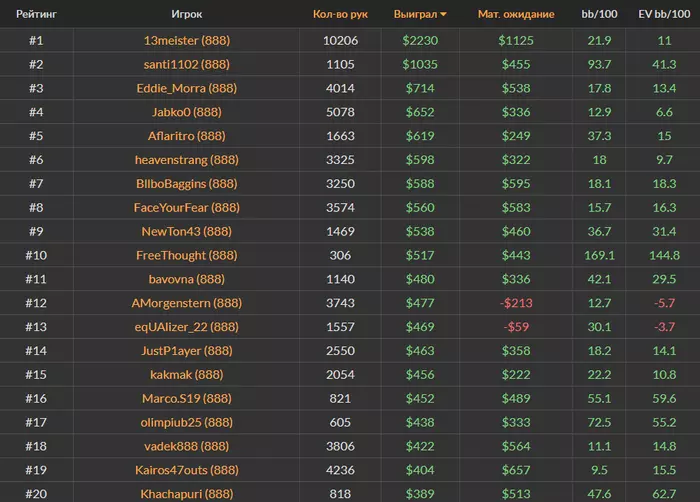700x502 pixels.
Task: Select the EV bb/100 value 144.8
Action: coord(664,255)
